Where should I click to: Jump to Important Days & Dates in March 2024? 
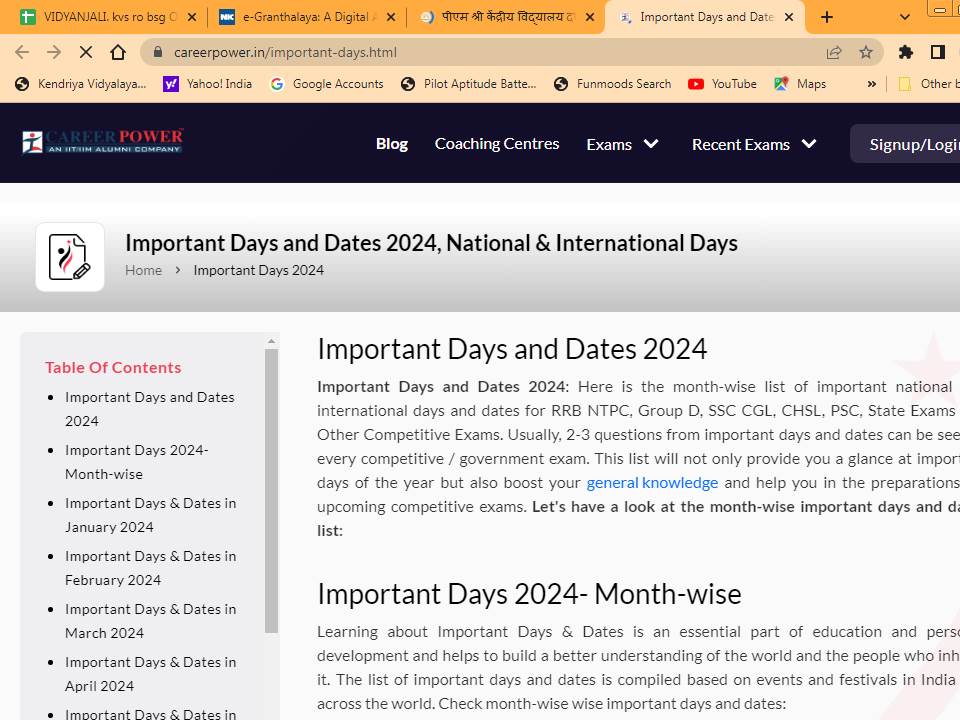pyautogui.click(x=150, y=620)
